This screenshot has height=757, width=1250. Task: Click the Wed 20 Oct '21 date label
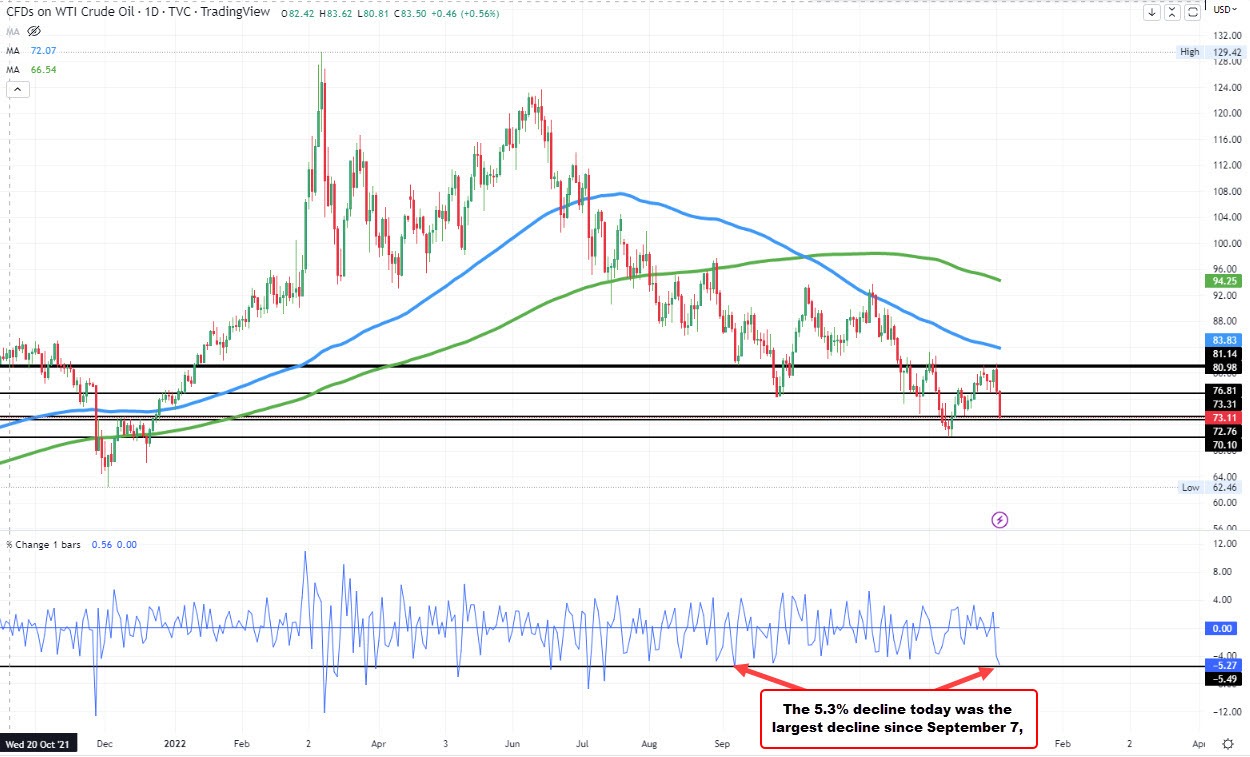point(40,745)
